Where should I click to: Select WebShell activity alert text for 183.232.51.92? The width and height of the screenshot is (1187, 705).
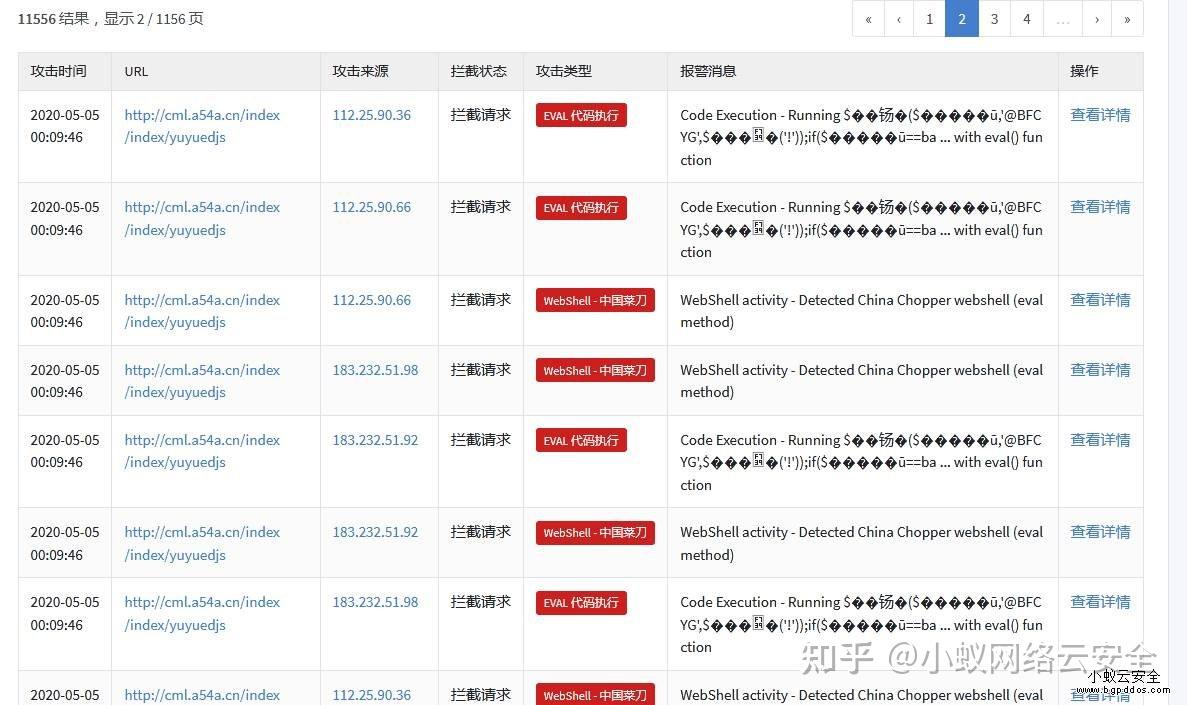861,544
